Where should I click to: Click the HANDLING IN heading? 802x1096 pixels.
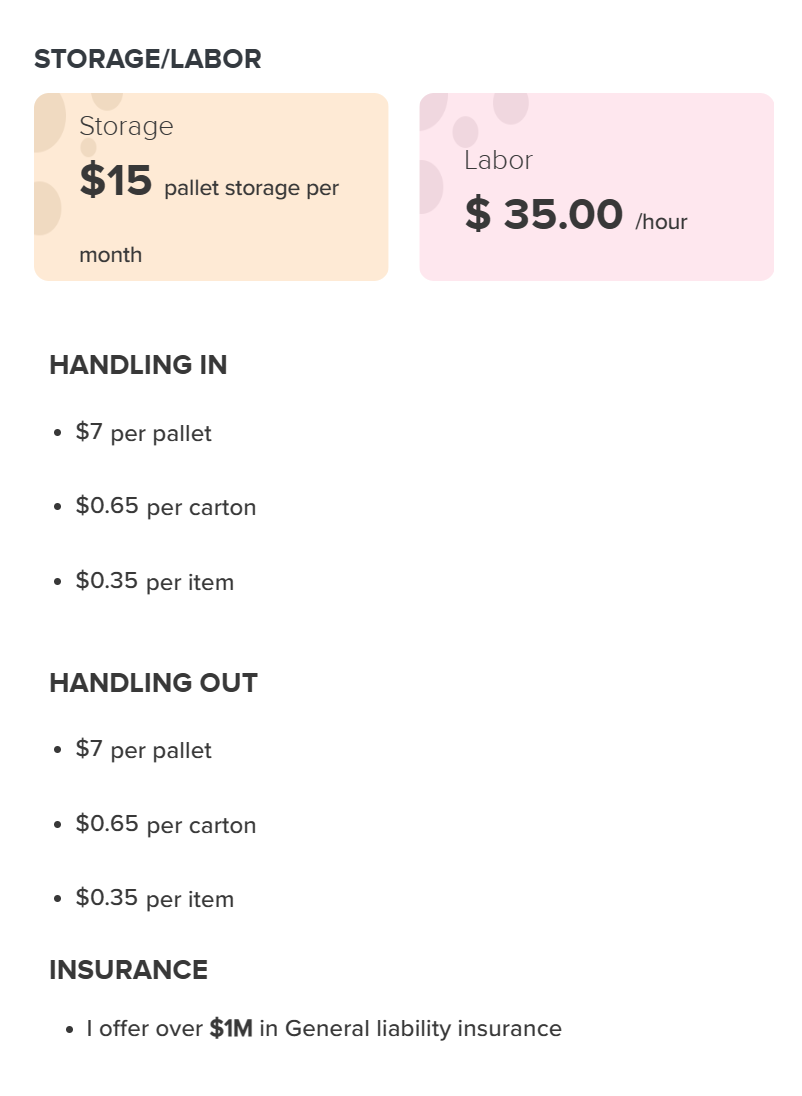(138, 365)
